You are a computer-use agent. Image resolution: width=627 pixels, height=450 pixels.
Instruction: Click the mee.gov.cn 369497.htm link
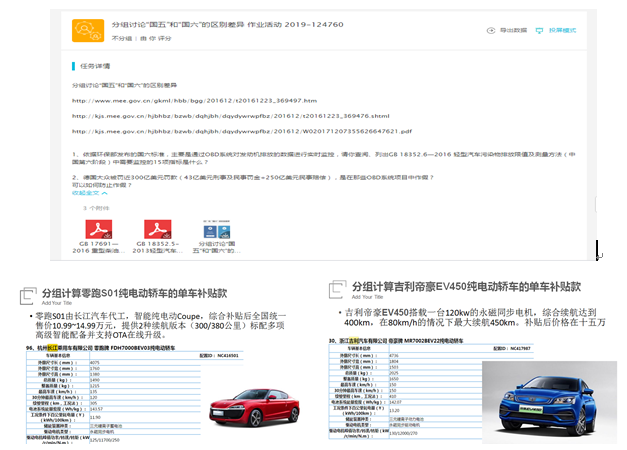coord(194,101)
